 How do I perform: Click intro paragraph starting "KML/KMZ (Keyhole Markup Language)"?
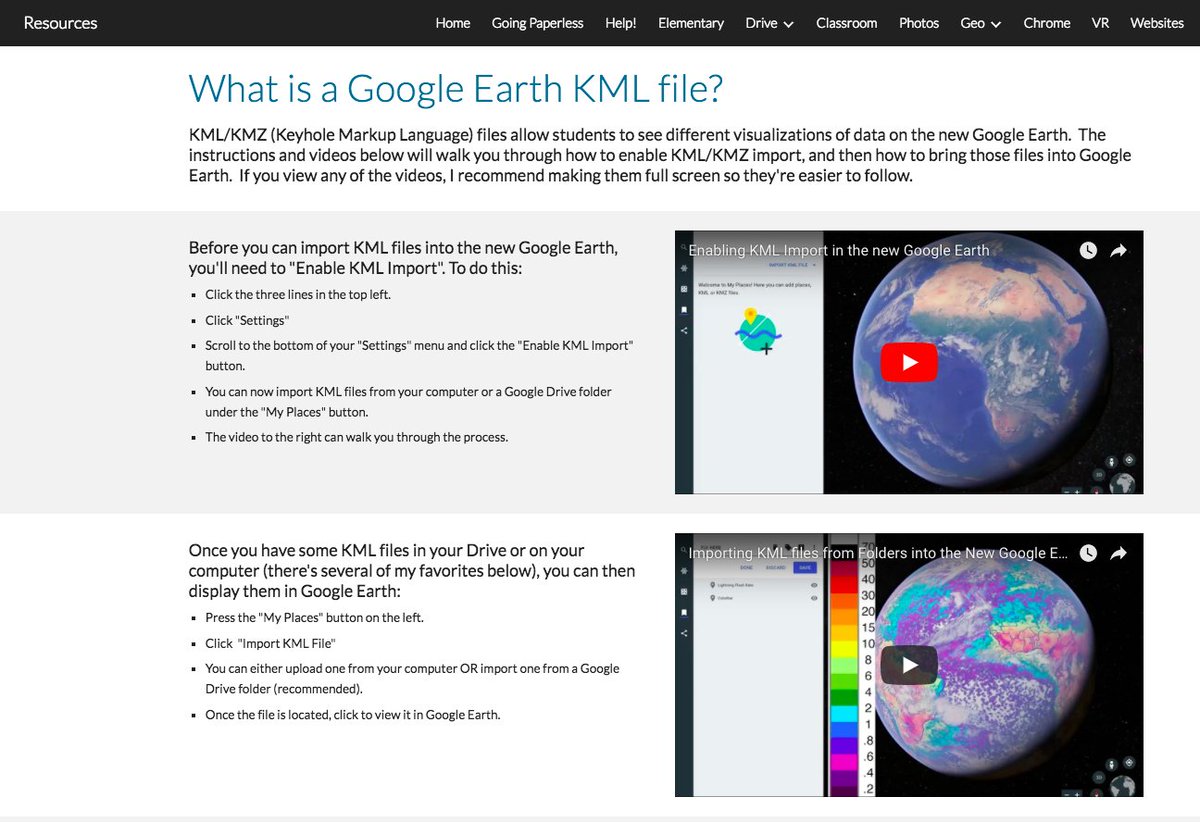pyautogui.click(x=660, y=155)
